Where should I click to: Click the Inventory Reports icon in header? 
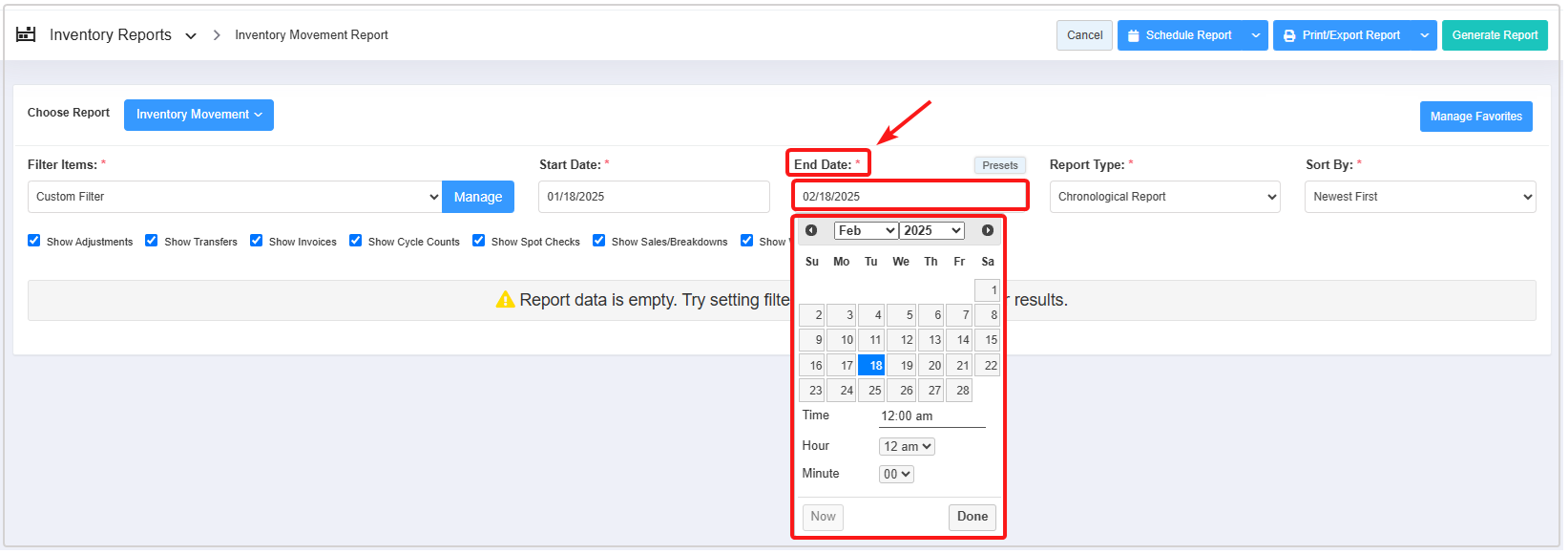click(x=26, y=34)
